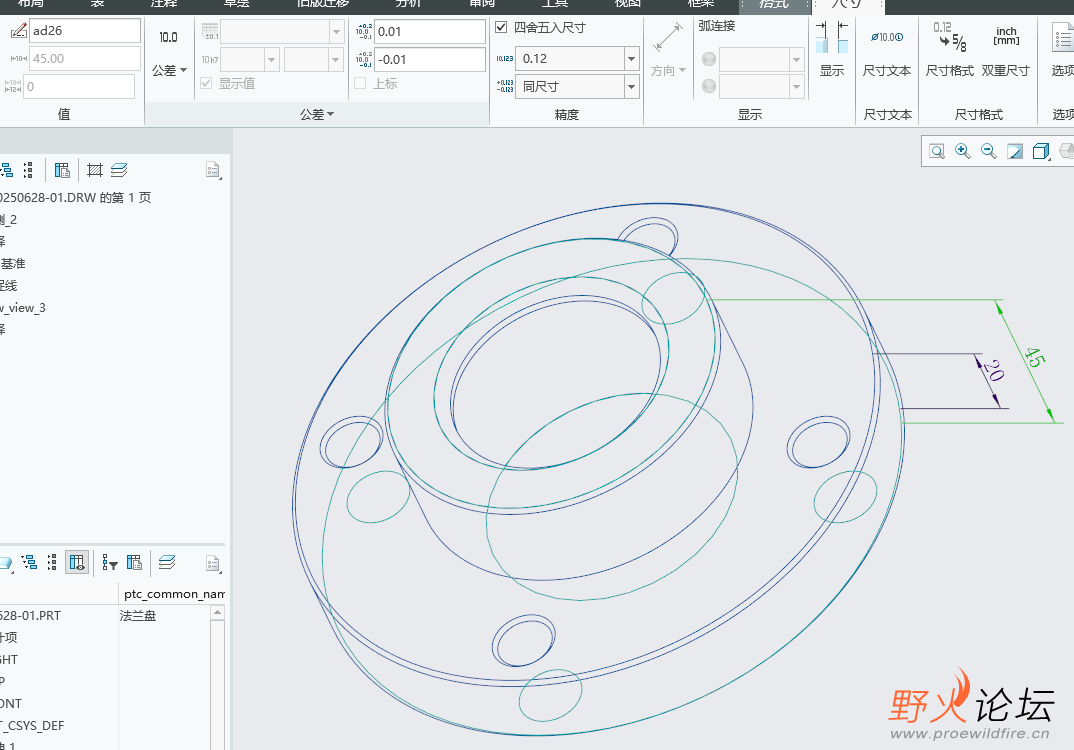Select the upper 弧连接 radio button
The height and width of the screenshot is (750, 1074).
709,60
